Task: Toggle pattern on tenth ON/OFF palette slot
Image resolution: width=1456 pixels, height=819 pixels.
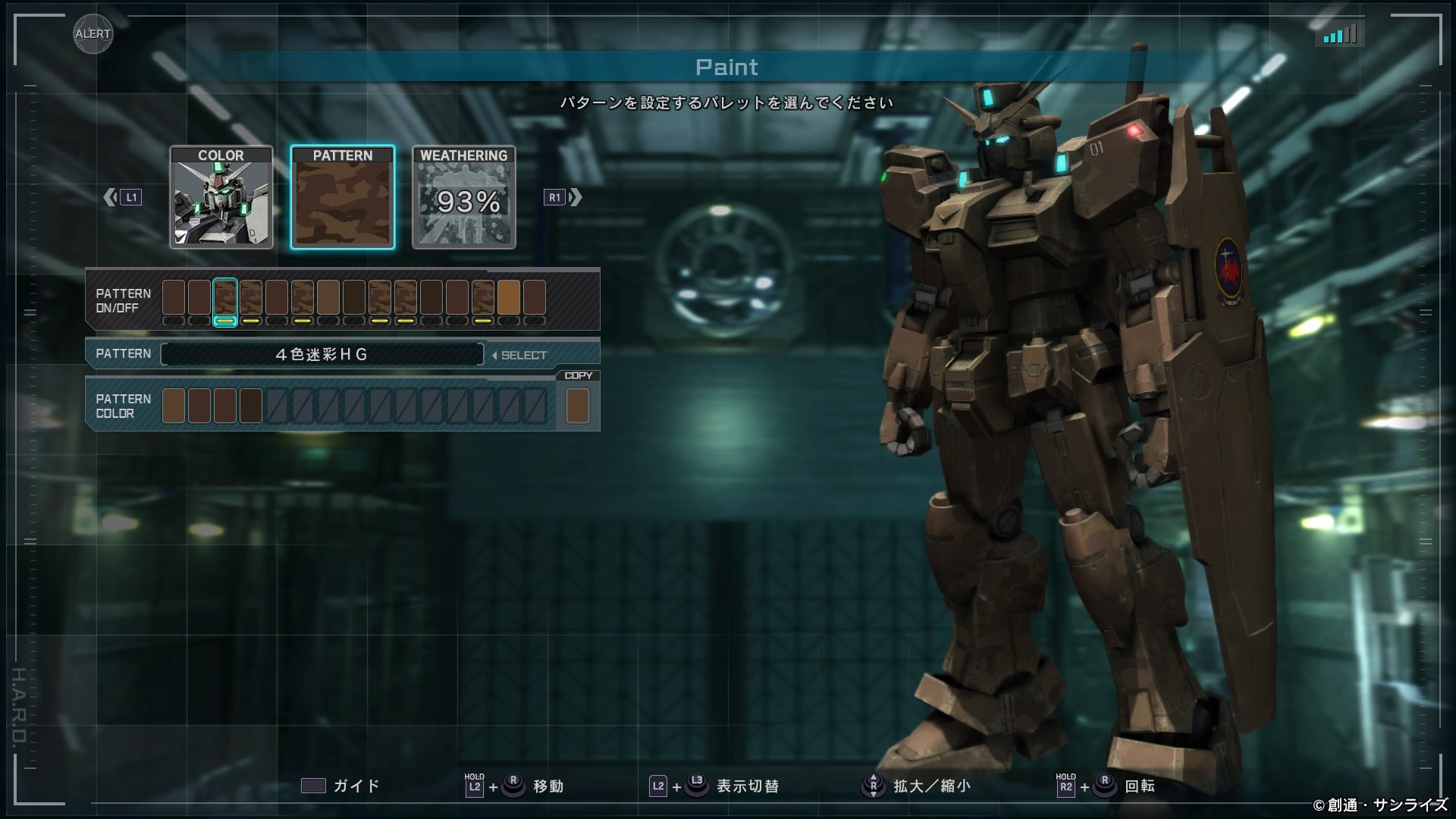Action: 406,302
